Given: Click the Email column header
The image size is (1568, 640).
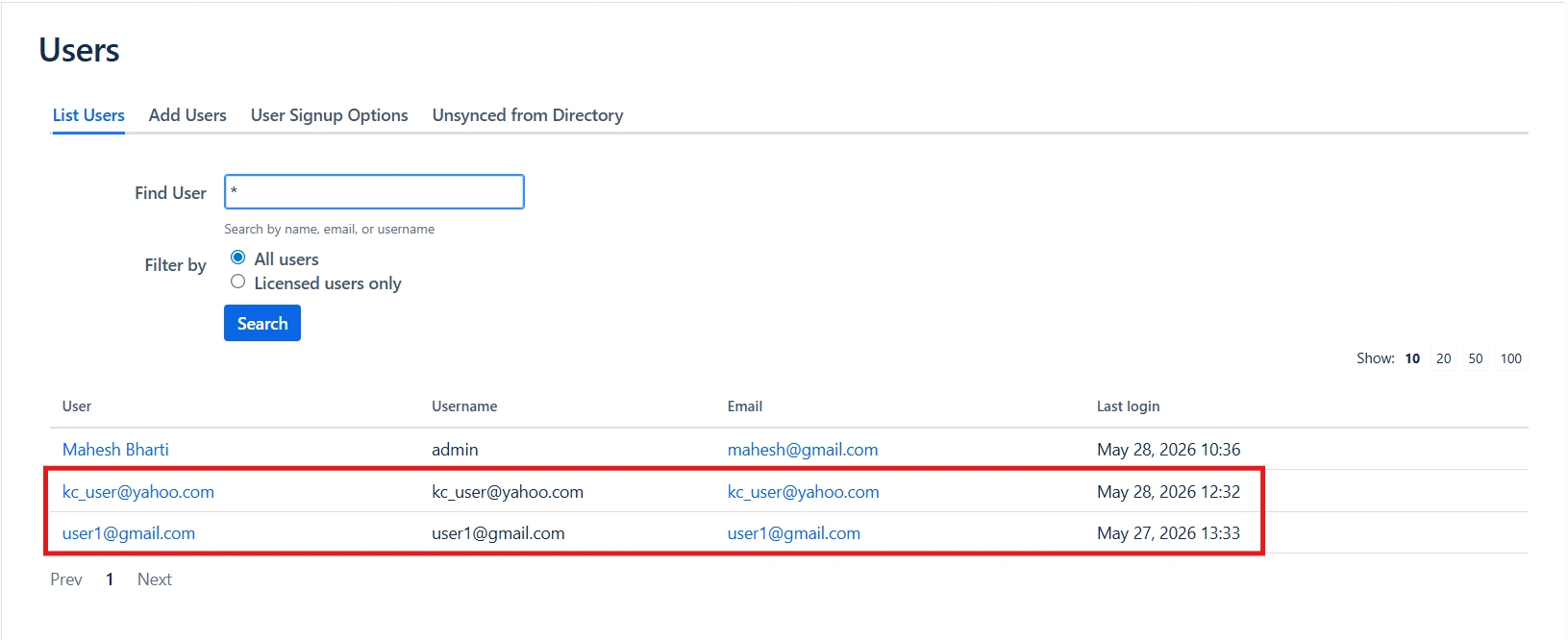Looking at the screenshot, I should click(745, 406).
